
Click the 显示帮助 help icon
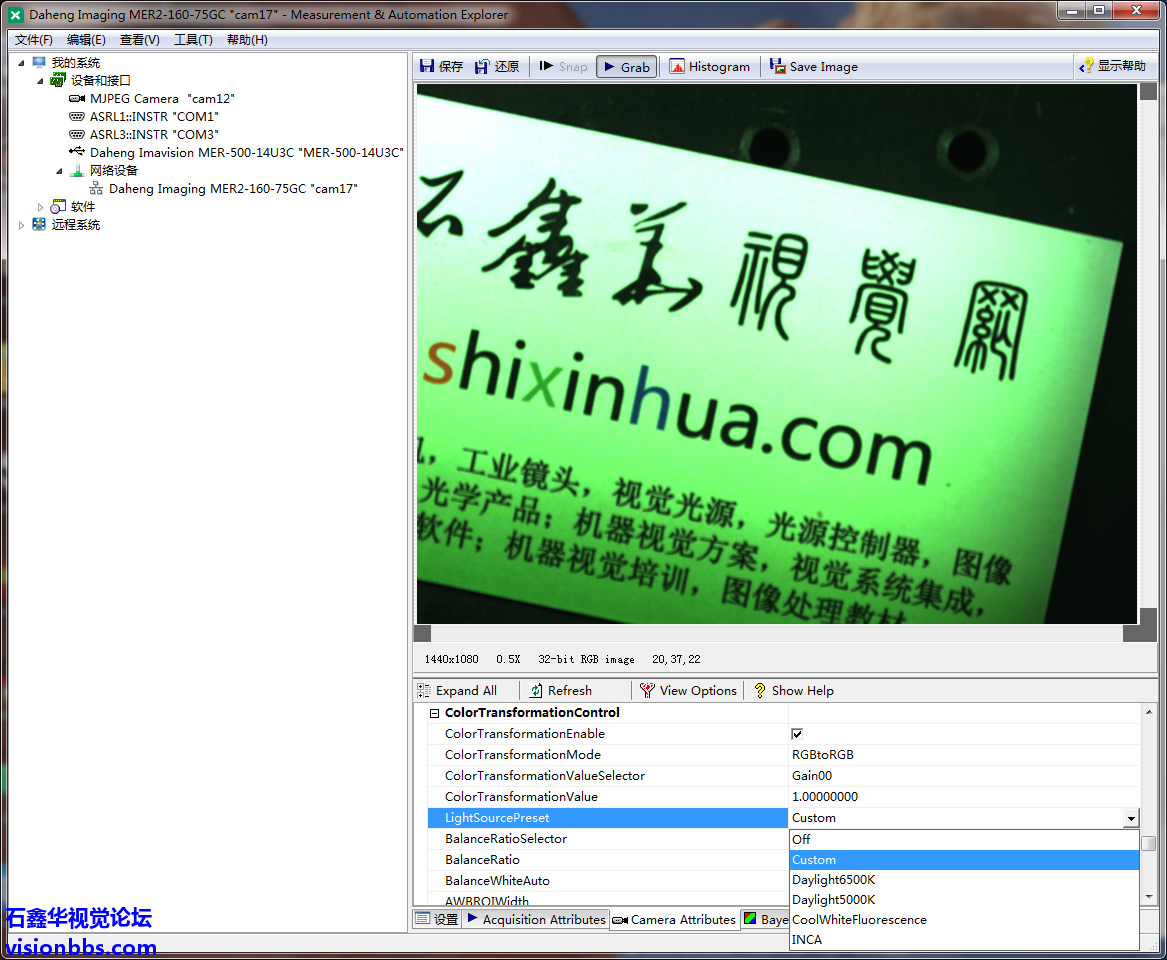click(1087, 66)
